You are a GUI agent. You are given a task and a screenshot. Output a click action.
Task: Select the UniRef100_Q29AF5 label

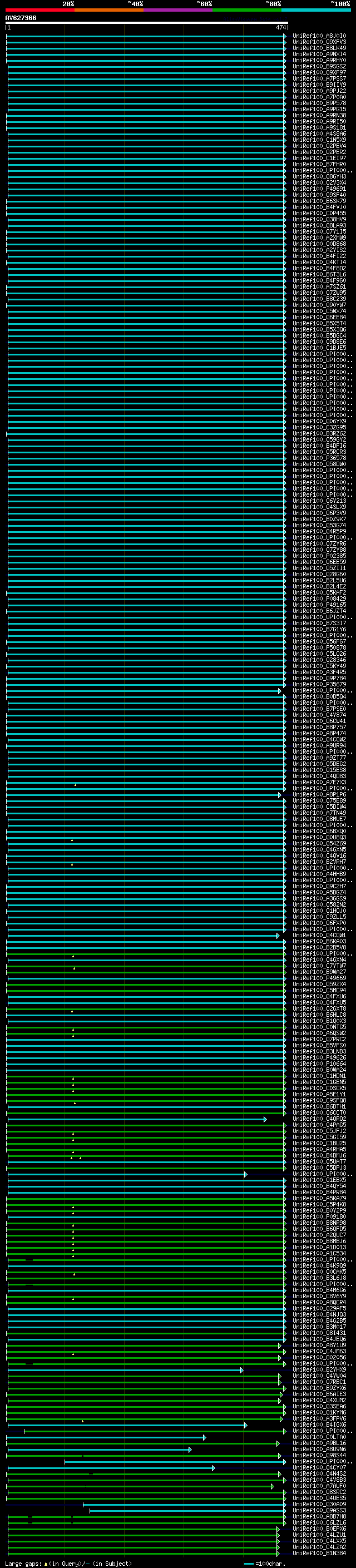pyautogui.click(x=319, y=1308)
